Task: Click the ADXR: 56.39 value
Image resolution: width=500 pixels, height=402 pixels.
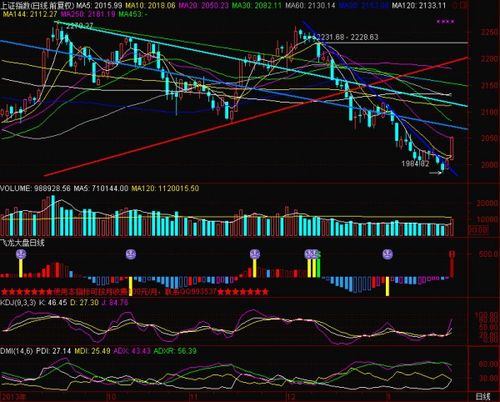Action: point(175,351)
